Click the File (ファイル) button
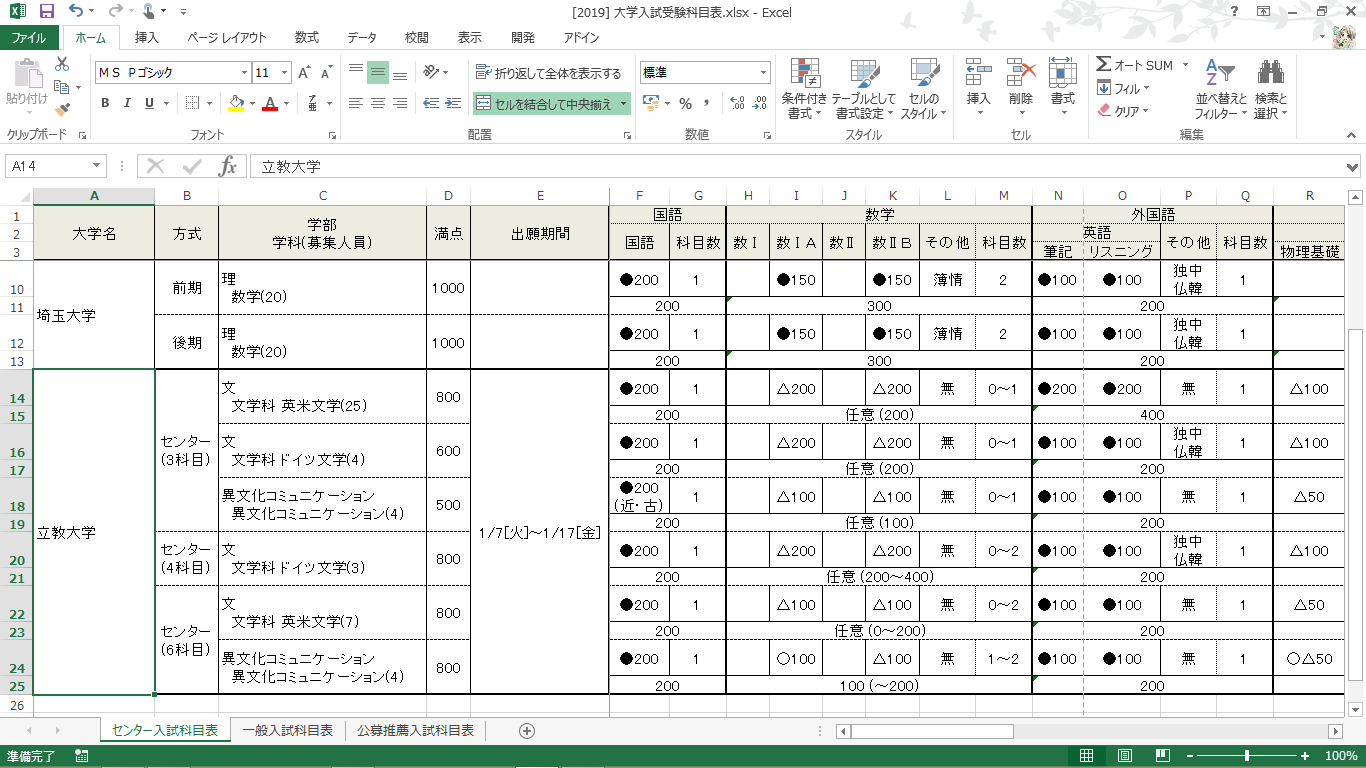Screen dimensions: 1366x768 (29, 38)
